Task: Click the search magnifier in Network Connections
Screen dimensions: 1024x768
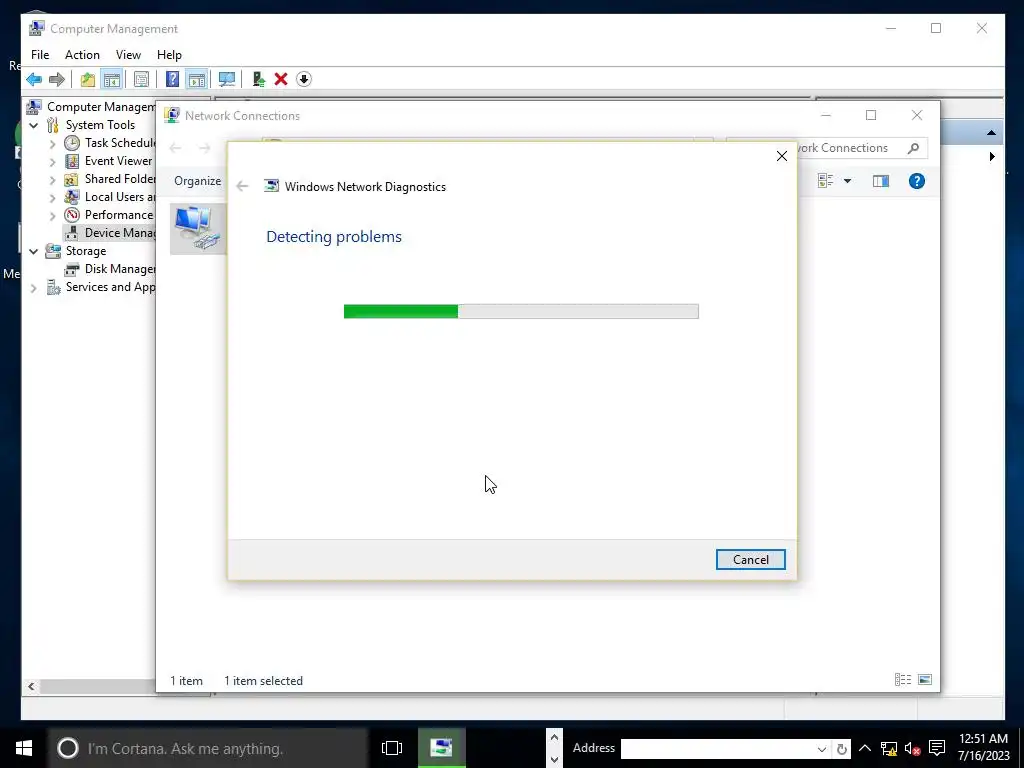Action: [x=914, y=148]
